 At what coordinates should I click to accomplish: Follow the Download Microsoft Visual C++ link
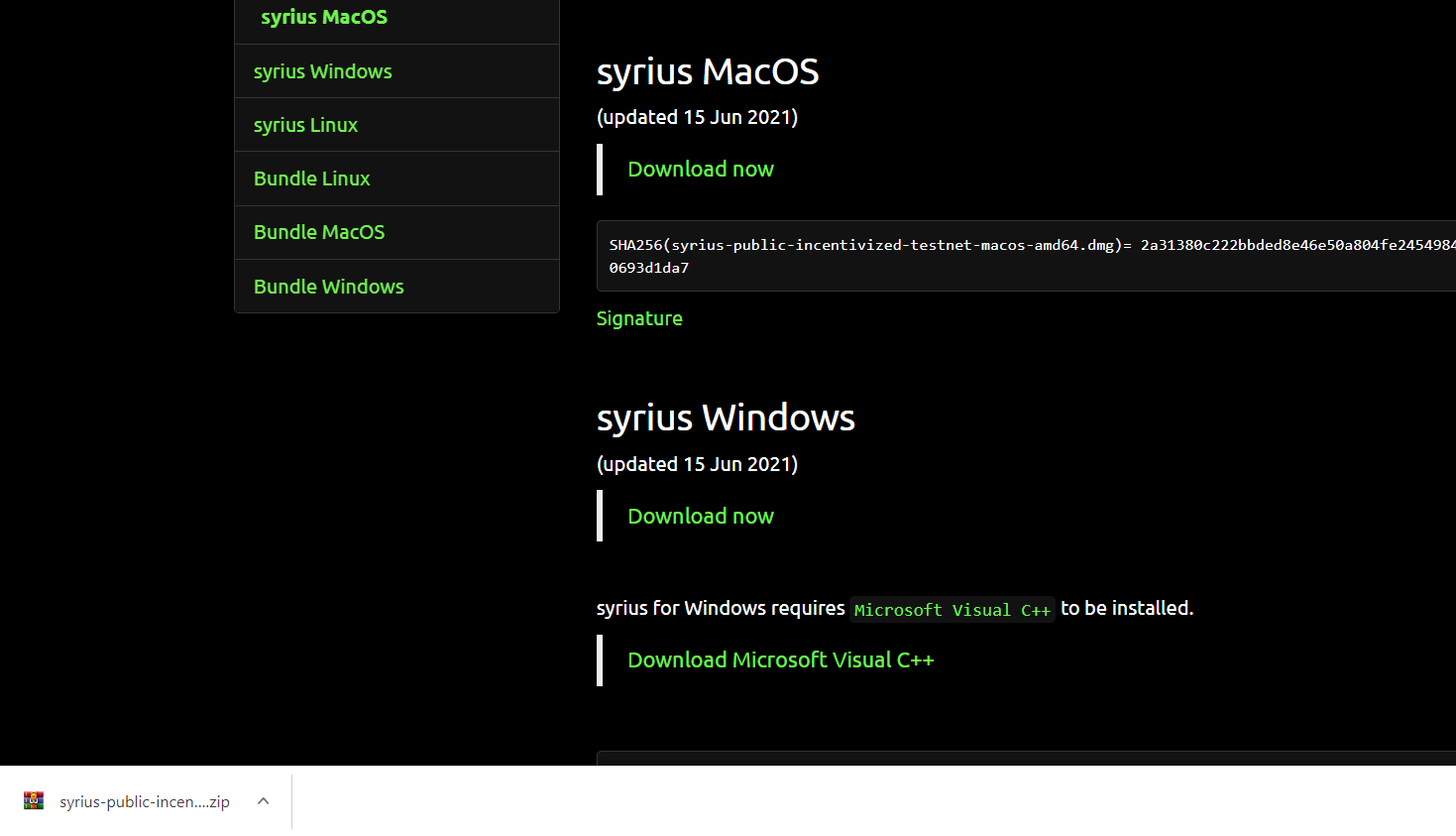point(781,660)
